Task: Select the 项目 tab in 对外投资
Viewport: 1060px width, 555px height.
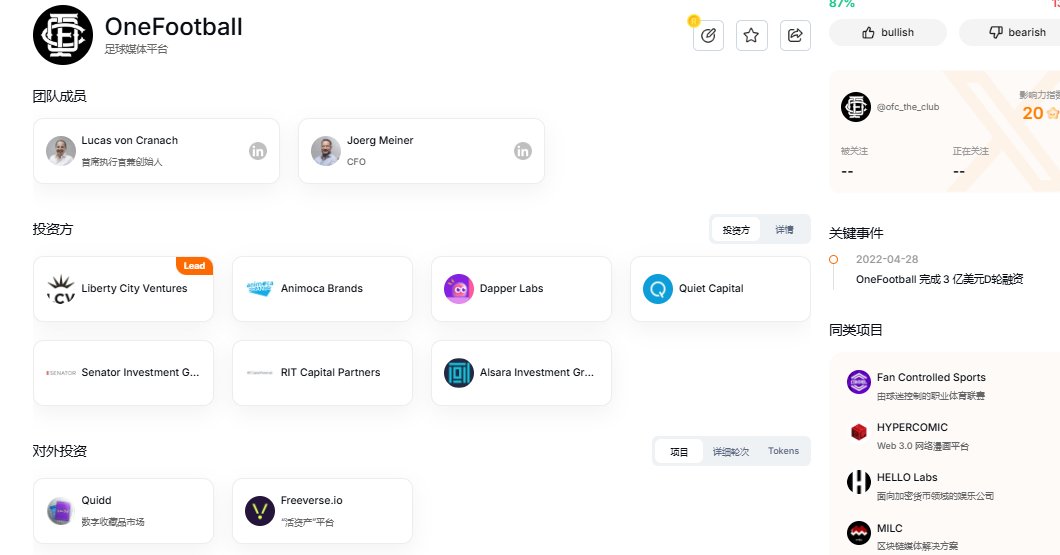Action: tap(679, 452)
